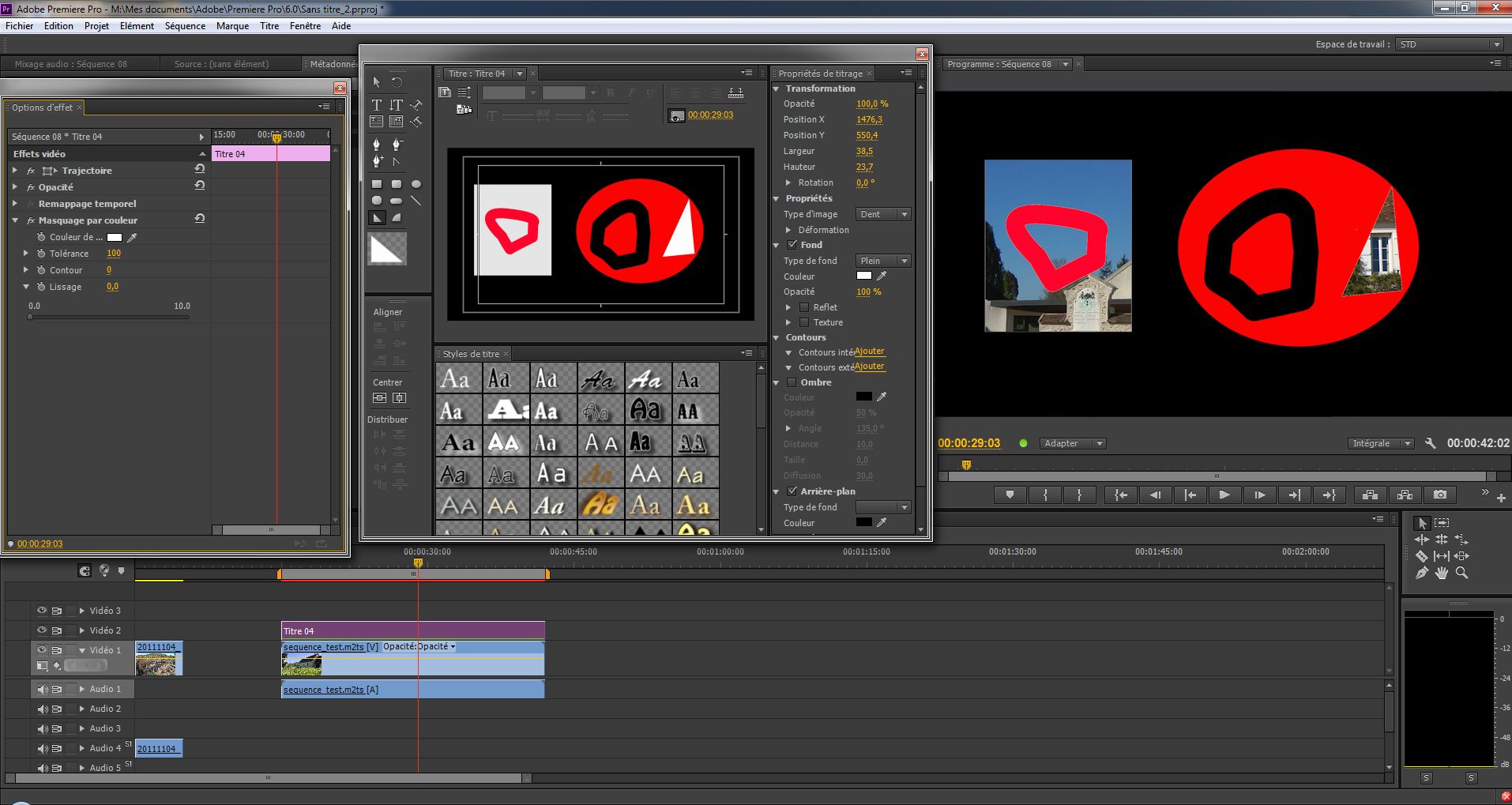This screenshot has width=1512, height=805.
Task: Click Ajouter for Contours intérieurs
Action: click(870, 352)
